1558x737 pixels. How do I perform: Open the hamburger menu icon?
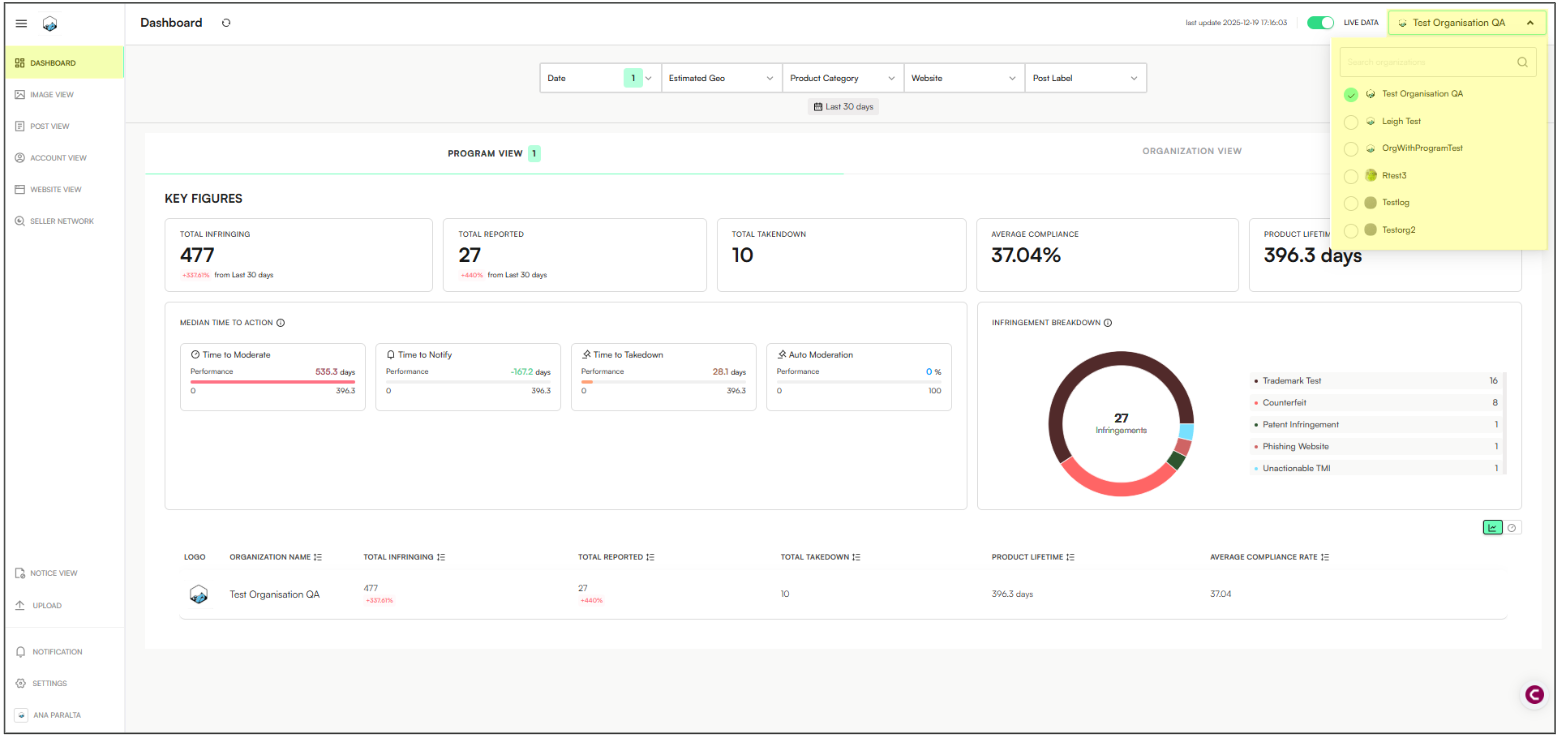pyautogui.click(x=21, y=23)
